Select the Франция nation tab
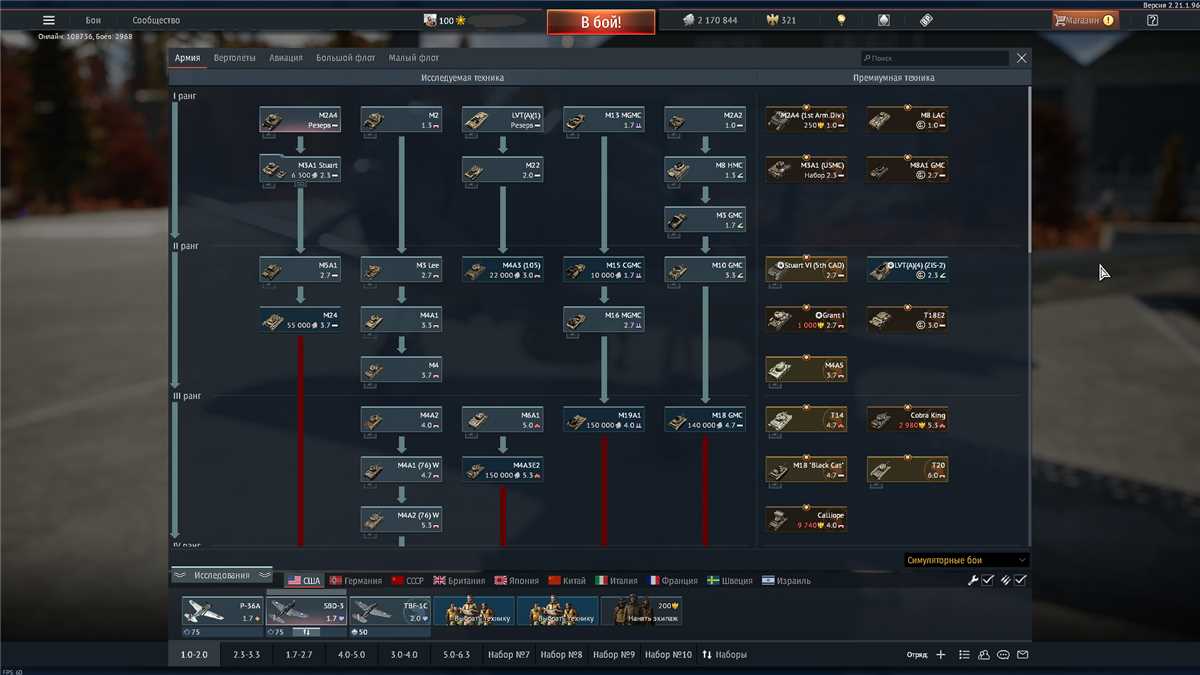Viewport: 1200px width, 675px height. point(674,581)
